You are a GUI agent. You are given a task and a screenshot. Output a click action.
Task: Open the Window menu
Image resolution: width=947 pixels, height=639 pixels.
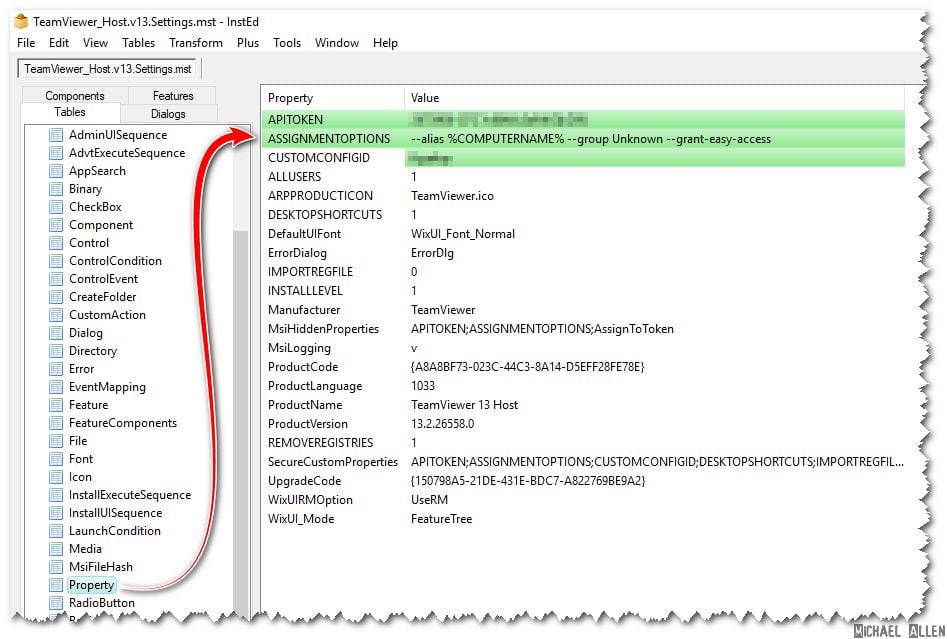[x=337, y=43]
